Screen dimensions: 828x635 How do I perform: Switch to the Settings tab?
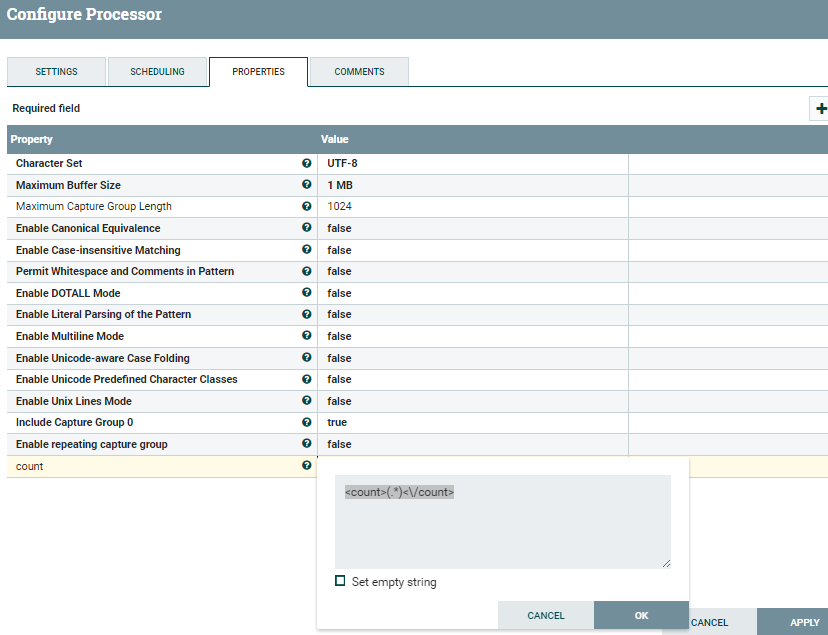(56, 72)
